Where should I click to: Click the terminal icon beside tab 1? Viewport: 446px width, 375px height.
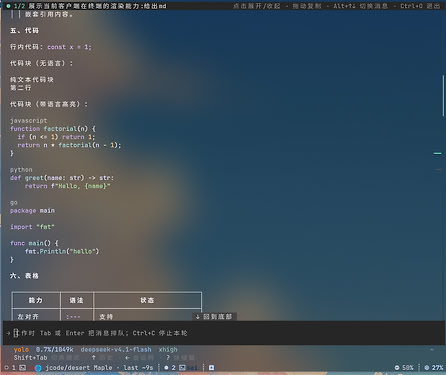(22, 368)
